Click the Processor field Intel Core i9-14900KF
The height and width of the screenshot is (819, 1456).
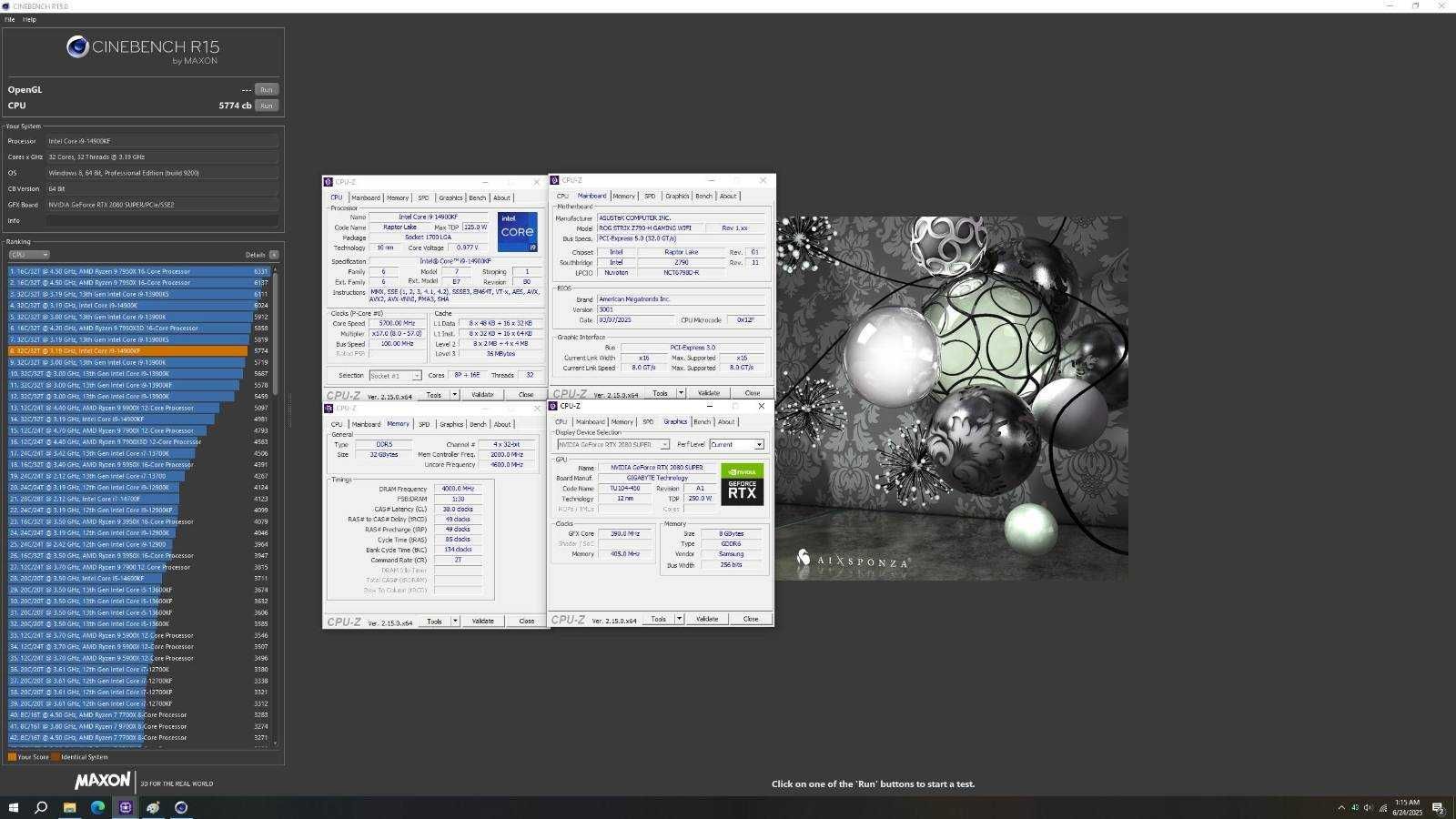click(x=162, y=141)
